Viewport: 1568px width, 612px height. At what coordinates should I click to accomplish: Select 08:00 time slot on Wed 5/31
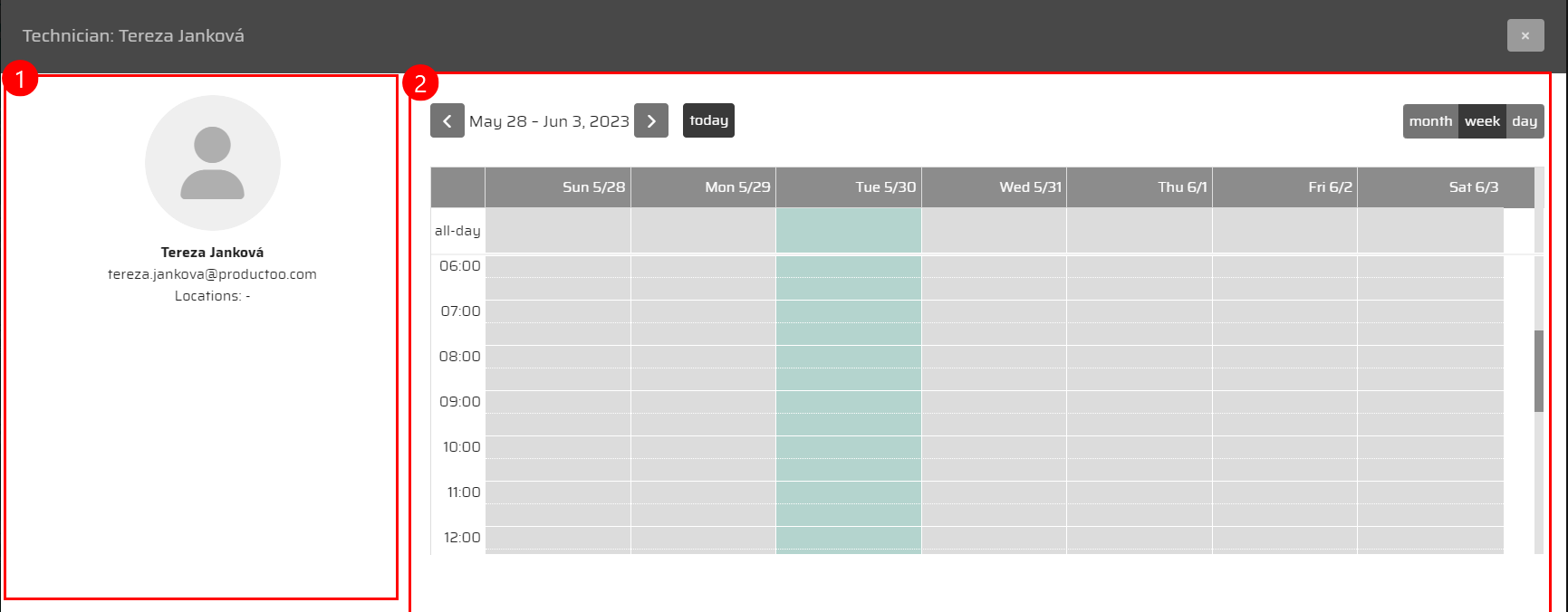[994, 357]
